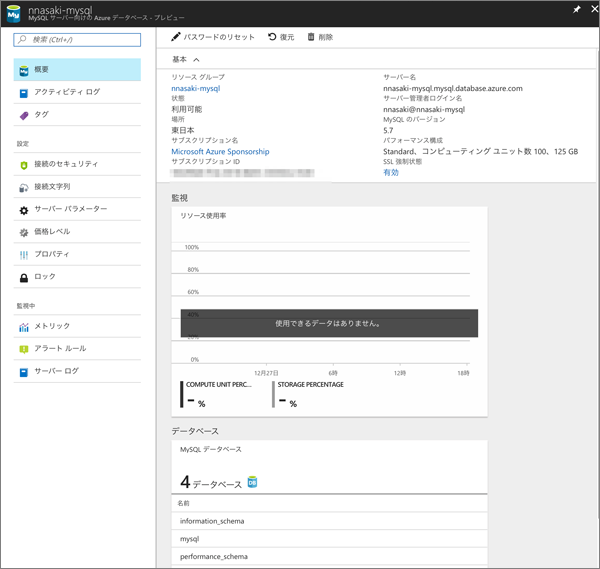
Task: Open 接続文字列 menu item
Action: (77, 187)
